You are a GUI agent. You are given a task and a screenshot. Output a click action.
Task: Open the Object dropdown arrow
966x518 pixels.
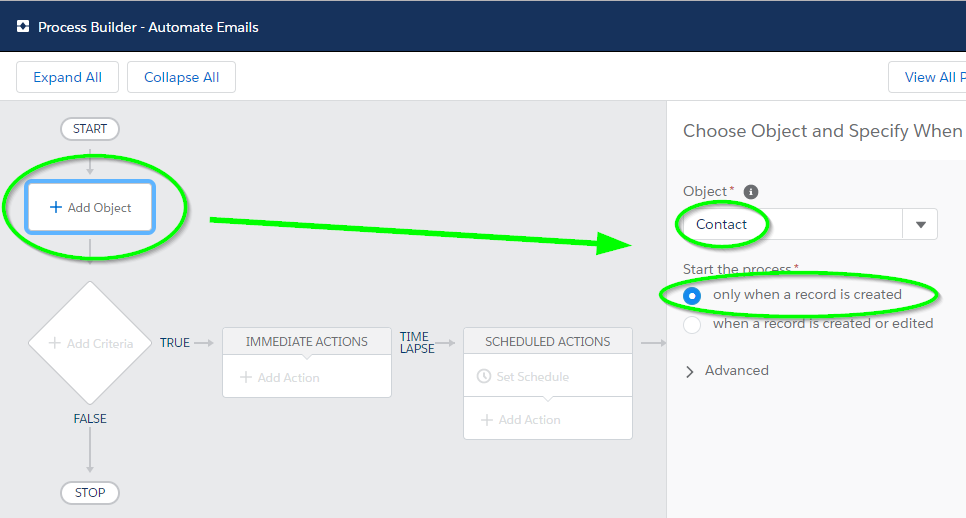pos(920,224)
